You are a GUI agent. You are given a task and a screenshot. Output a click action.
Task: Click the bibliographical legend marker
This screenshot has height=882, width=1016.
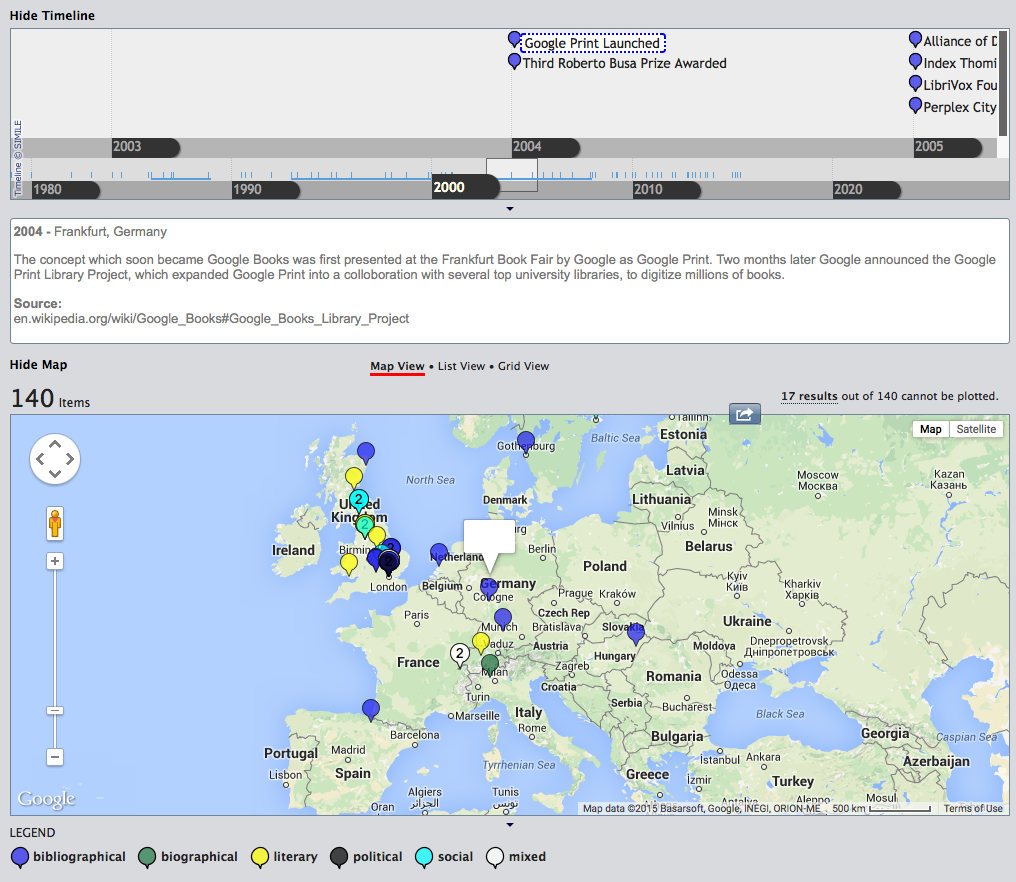(20, 857)
